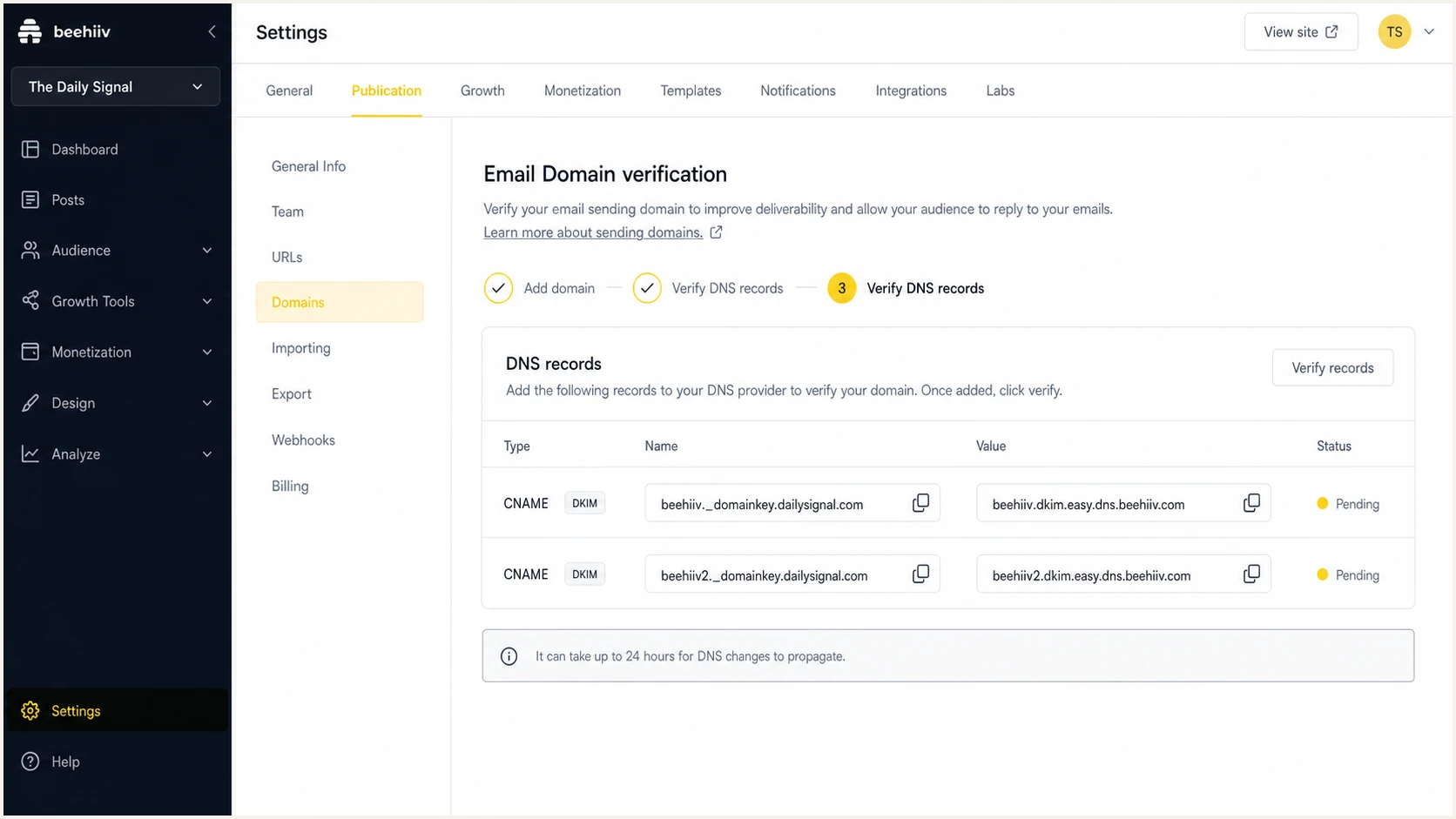Click the DKIM tag in beehiiv2._domainkey row
The image size is (1456, 819).
585,574
